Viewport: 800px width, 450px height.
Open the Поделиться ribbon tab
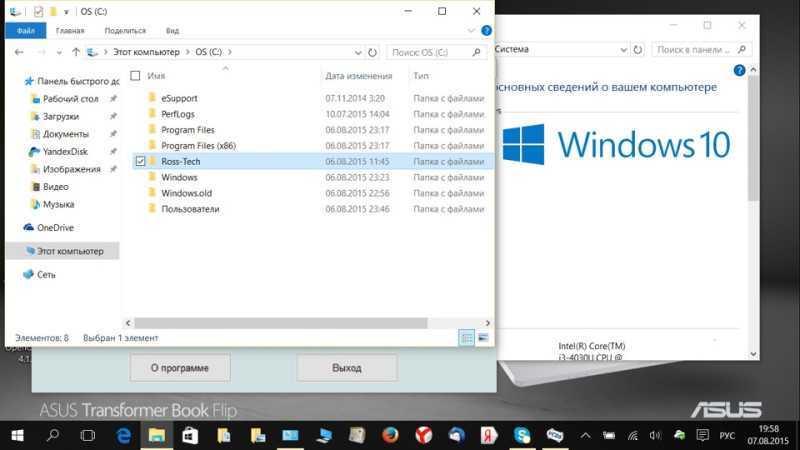(125, 31)
